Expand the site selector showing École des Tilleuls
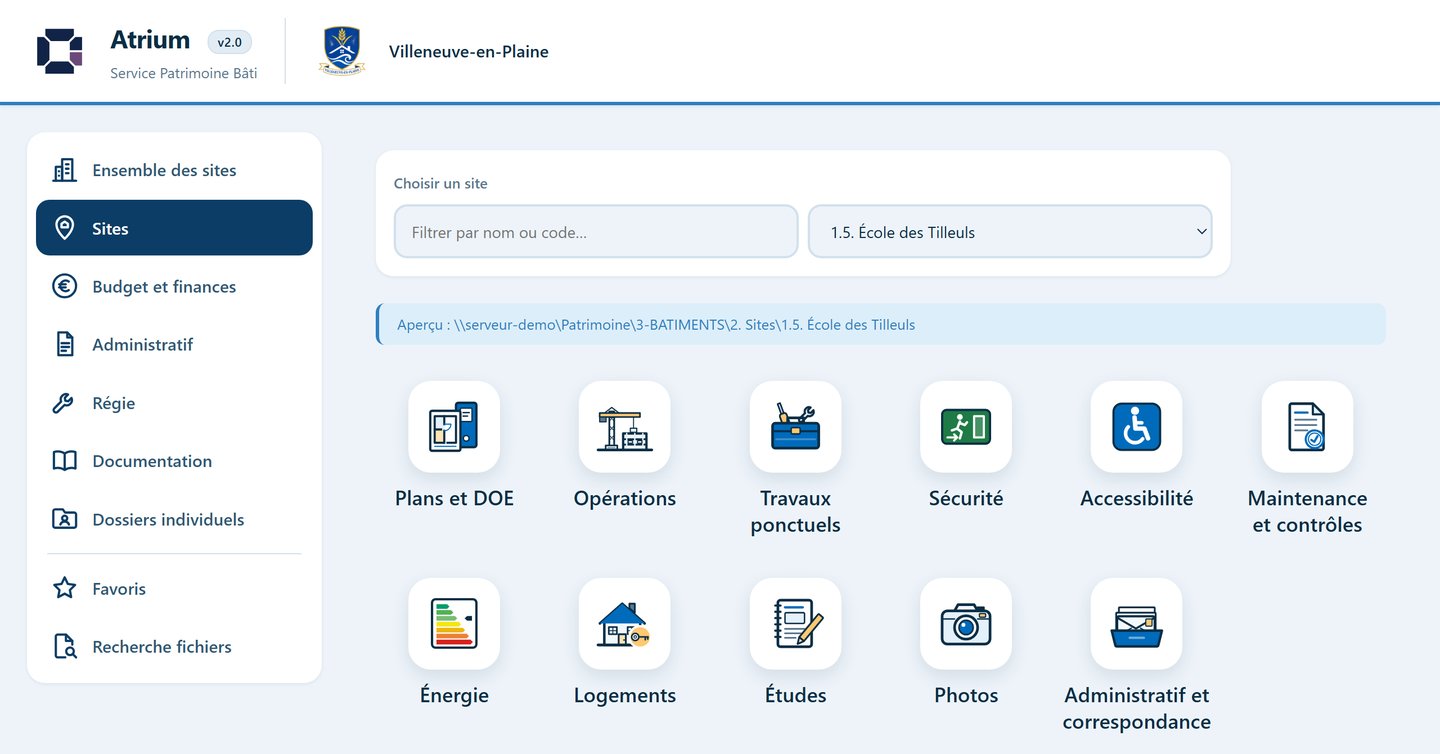This screenshot has height=754, width=1440. click(1010, 232)
